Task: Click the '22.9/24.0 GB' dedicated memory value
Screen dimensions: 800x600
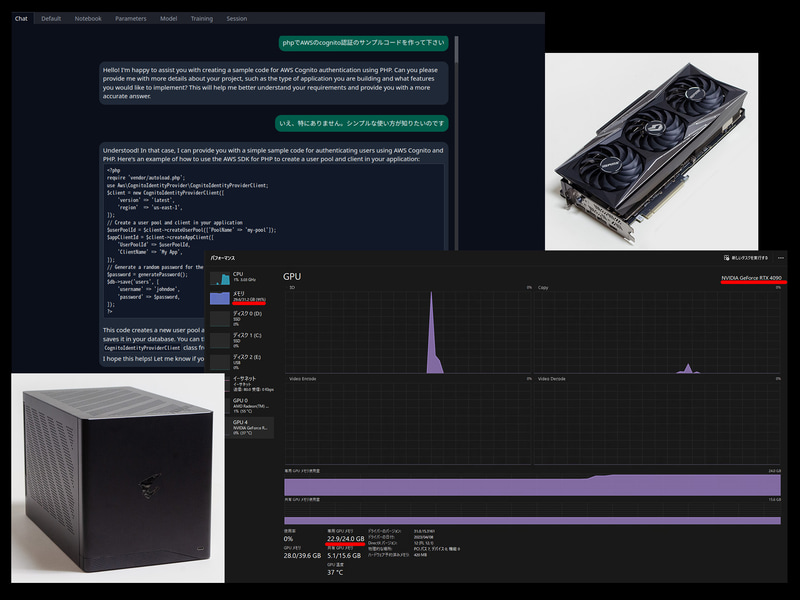Action: (x=345, y=539)
